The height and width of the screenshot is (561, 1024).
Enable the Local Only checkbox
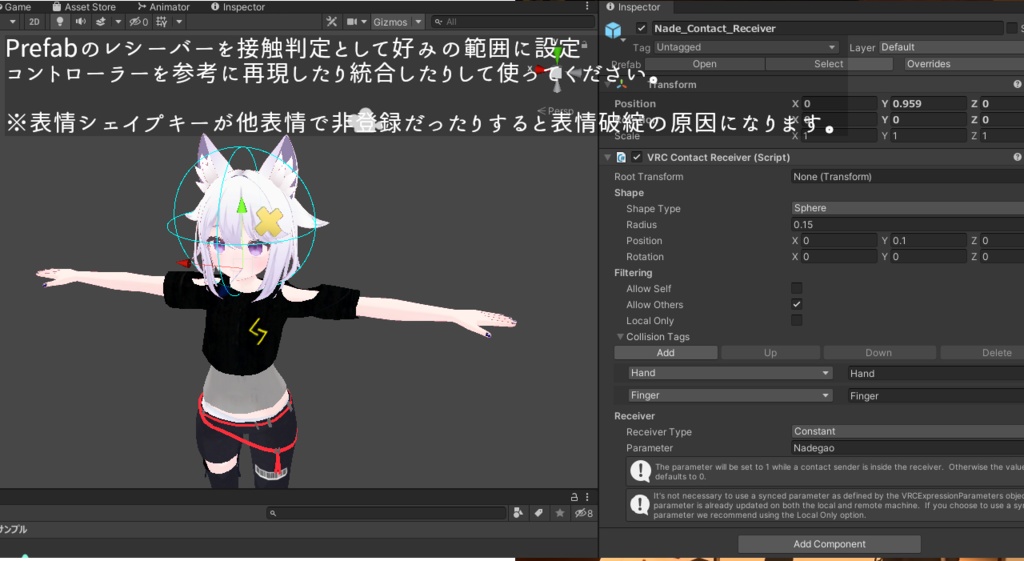tap(797, 320)
